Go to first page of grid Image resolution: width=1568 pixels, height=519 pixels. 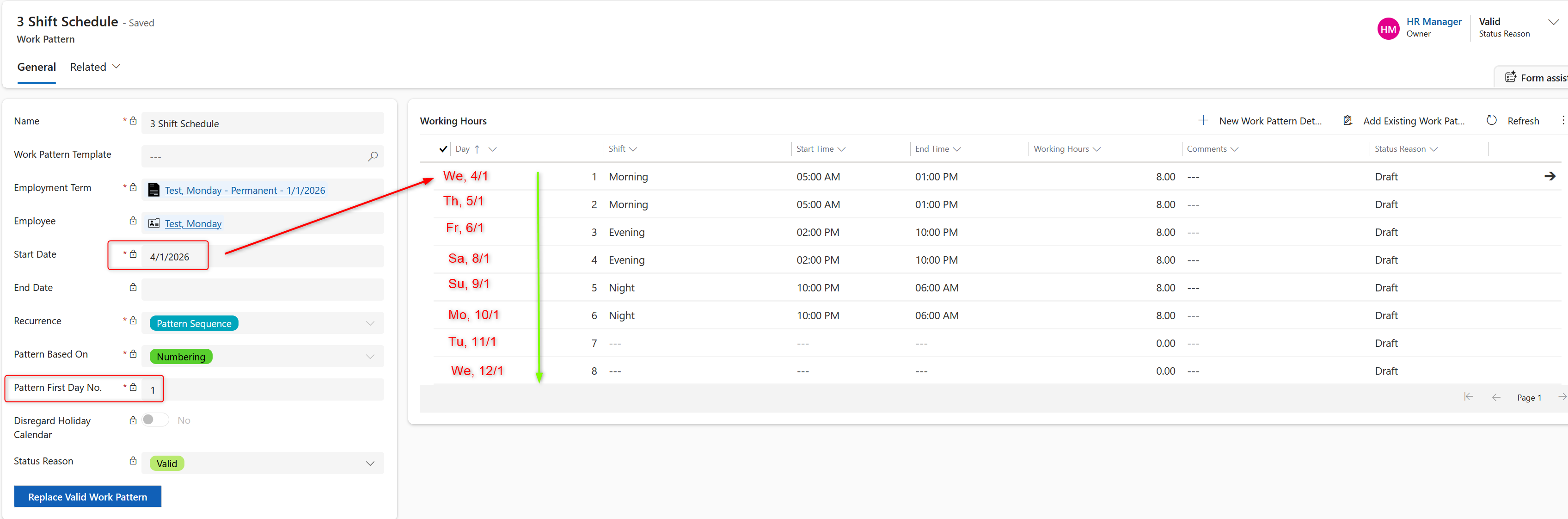pyautogui.click(x=1468, y=397)
